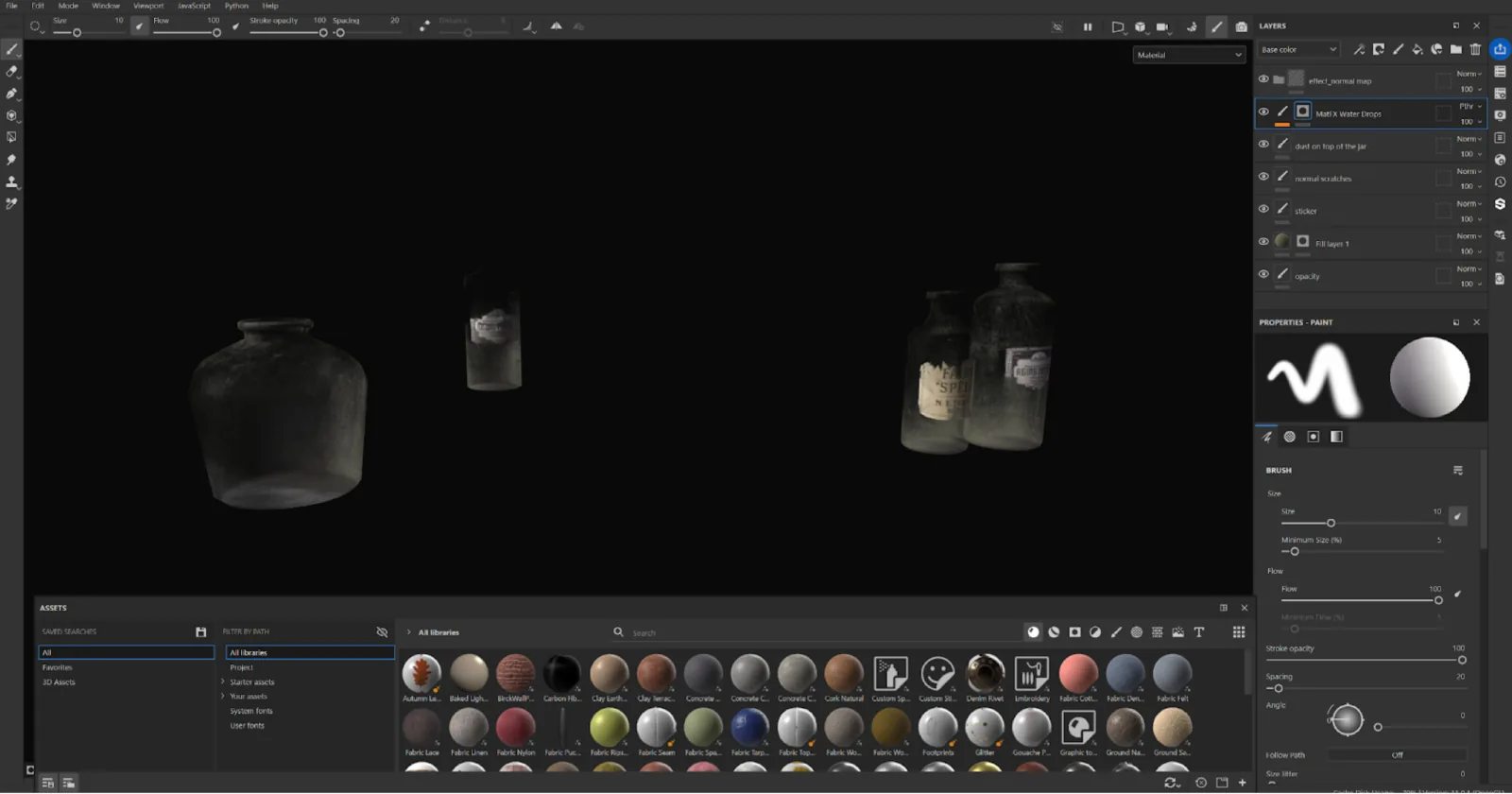Select the Material Picker tool
The height and width of the screenshot is (794, 1512).
[x=11, y=203]
